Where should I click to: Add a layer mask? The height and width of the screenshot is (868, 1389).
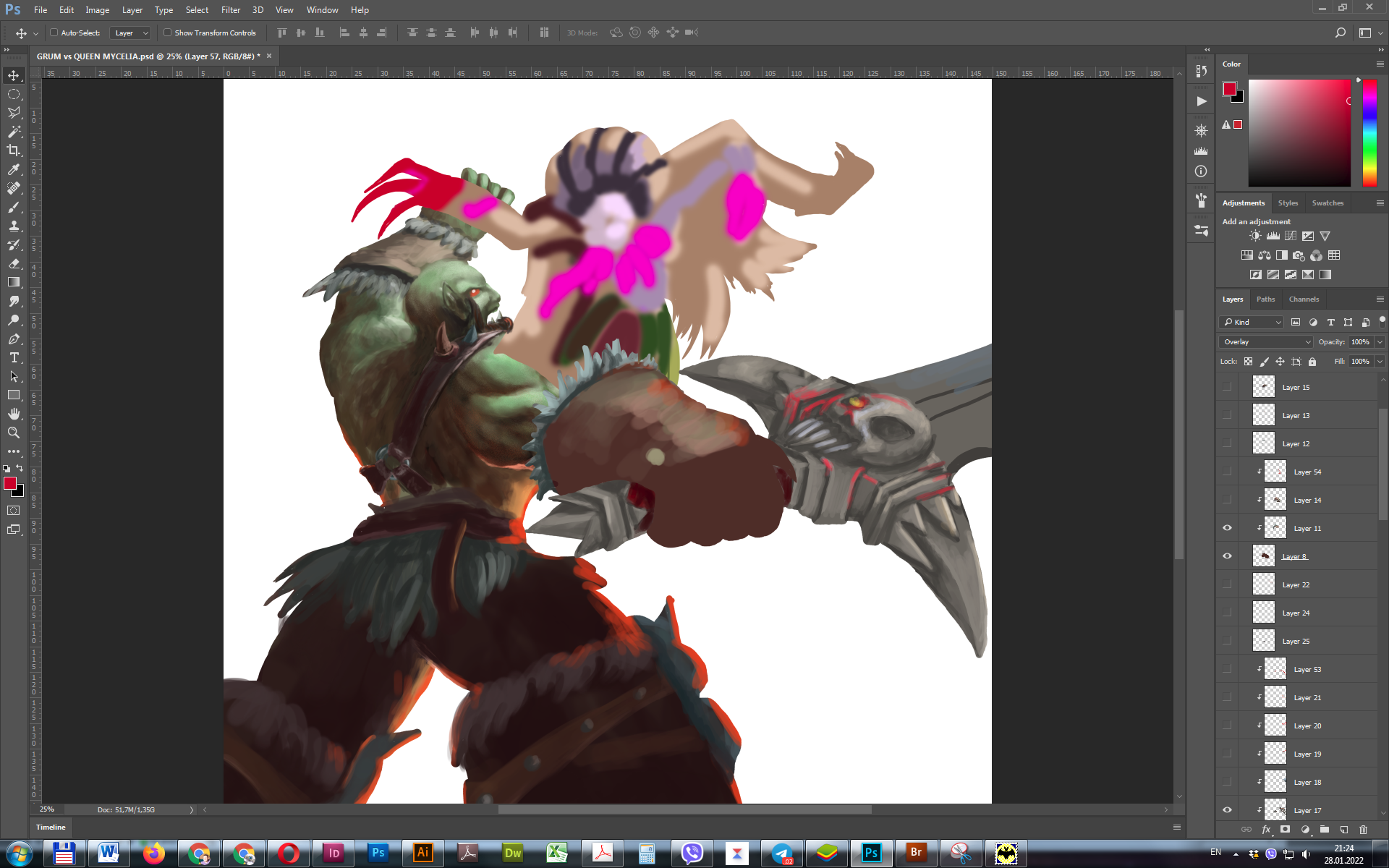[x=1286, y=830]
